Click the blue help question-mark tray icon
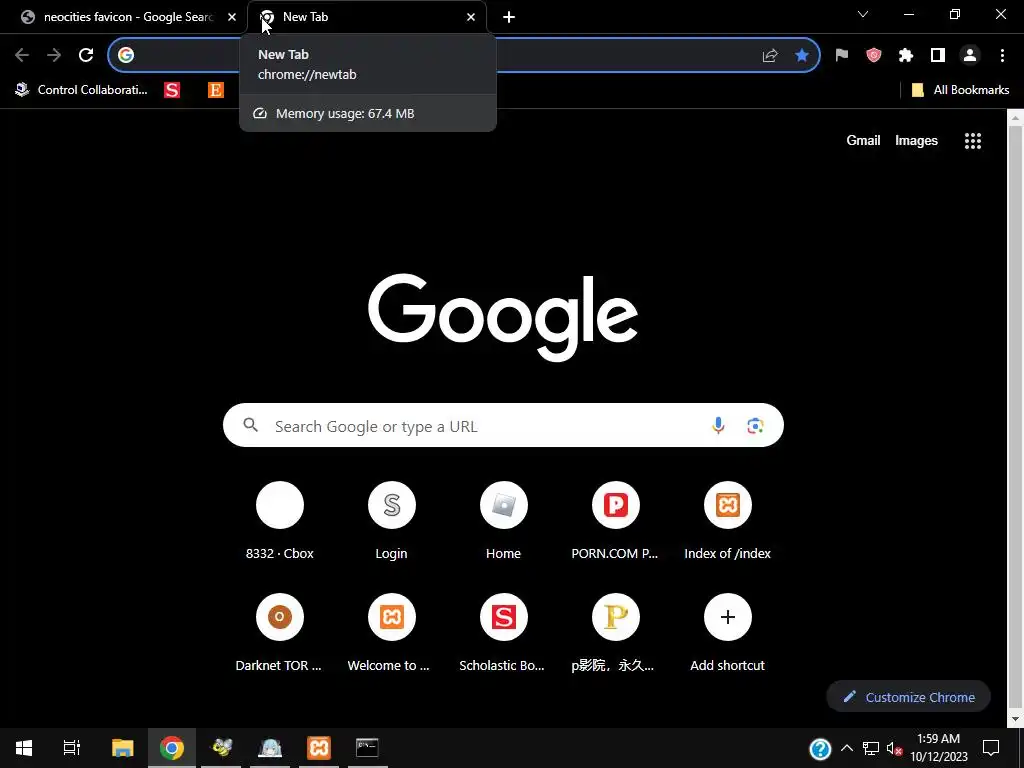1024x768 pixels. click(820, 748)
